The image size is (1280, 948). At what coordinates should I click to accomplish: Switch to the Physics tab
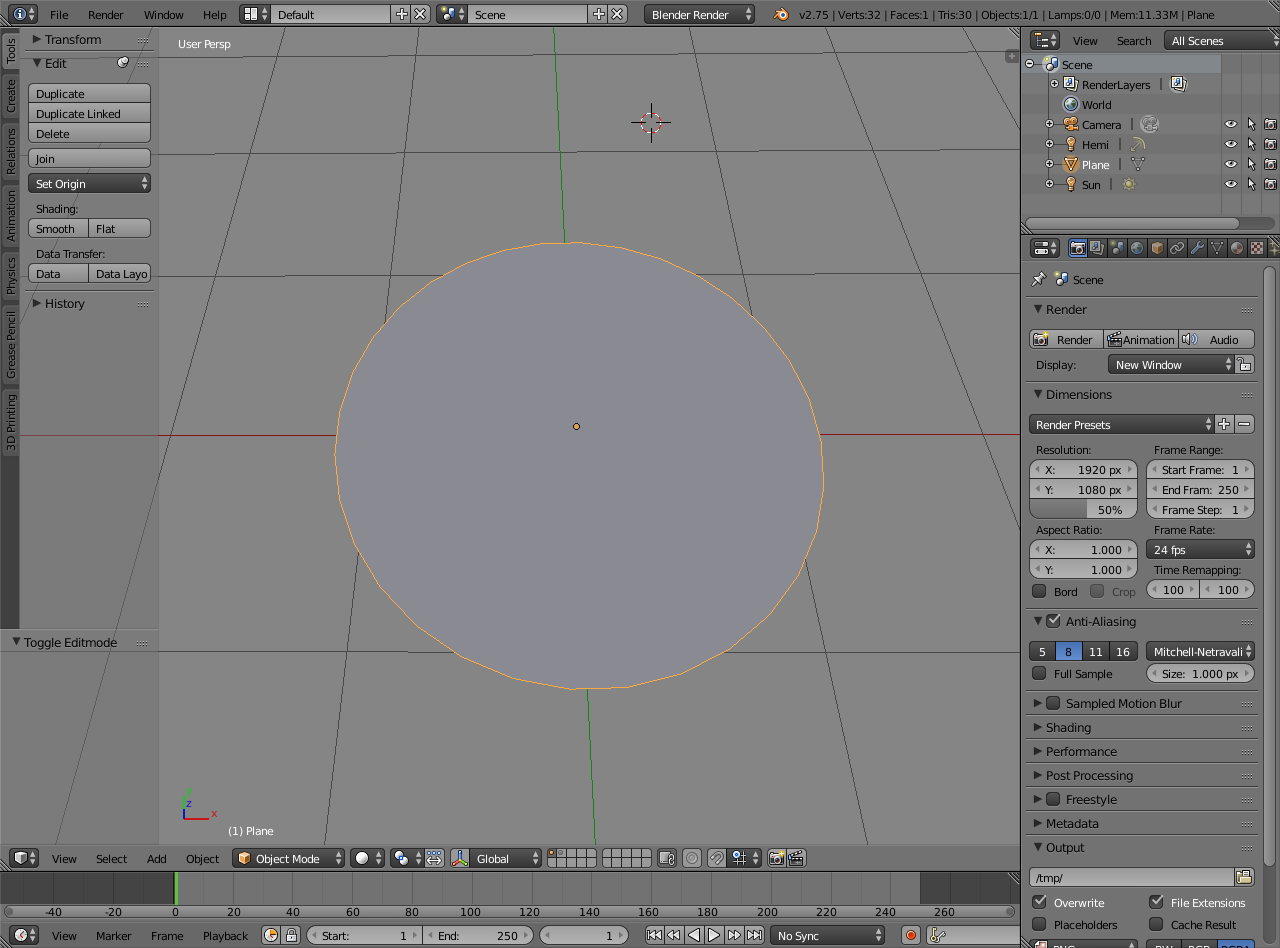[x=11, y=275]
